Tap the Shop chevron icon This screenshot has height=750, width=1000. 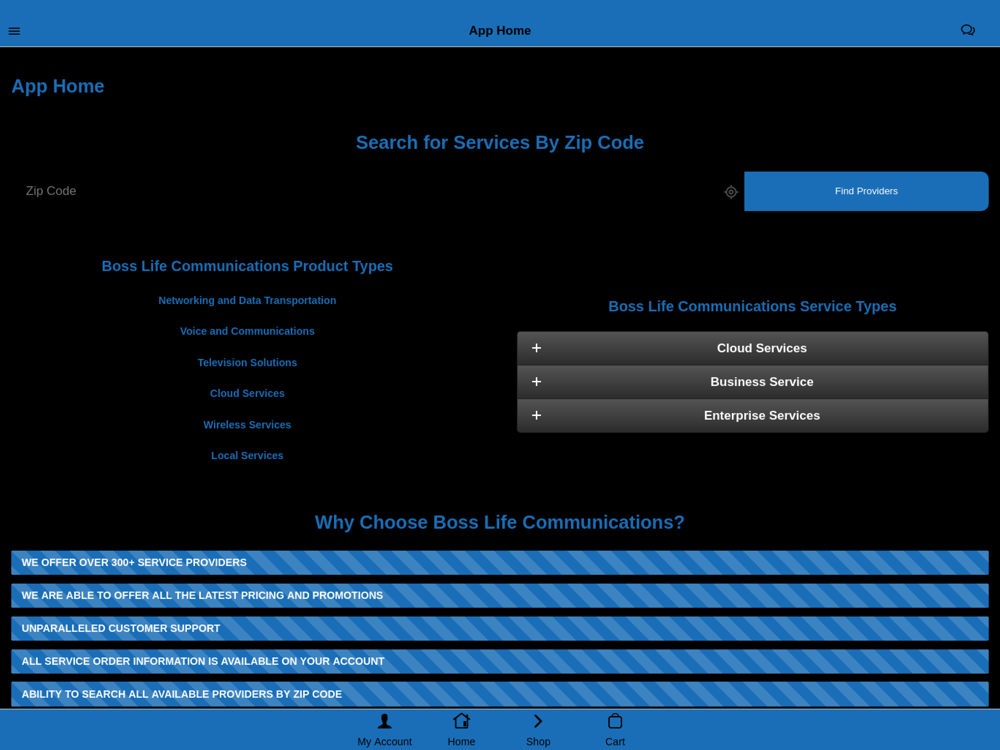pyautogui.click(x=538, y=721)
